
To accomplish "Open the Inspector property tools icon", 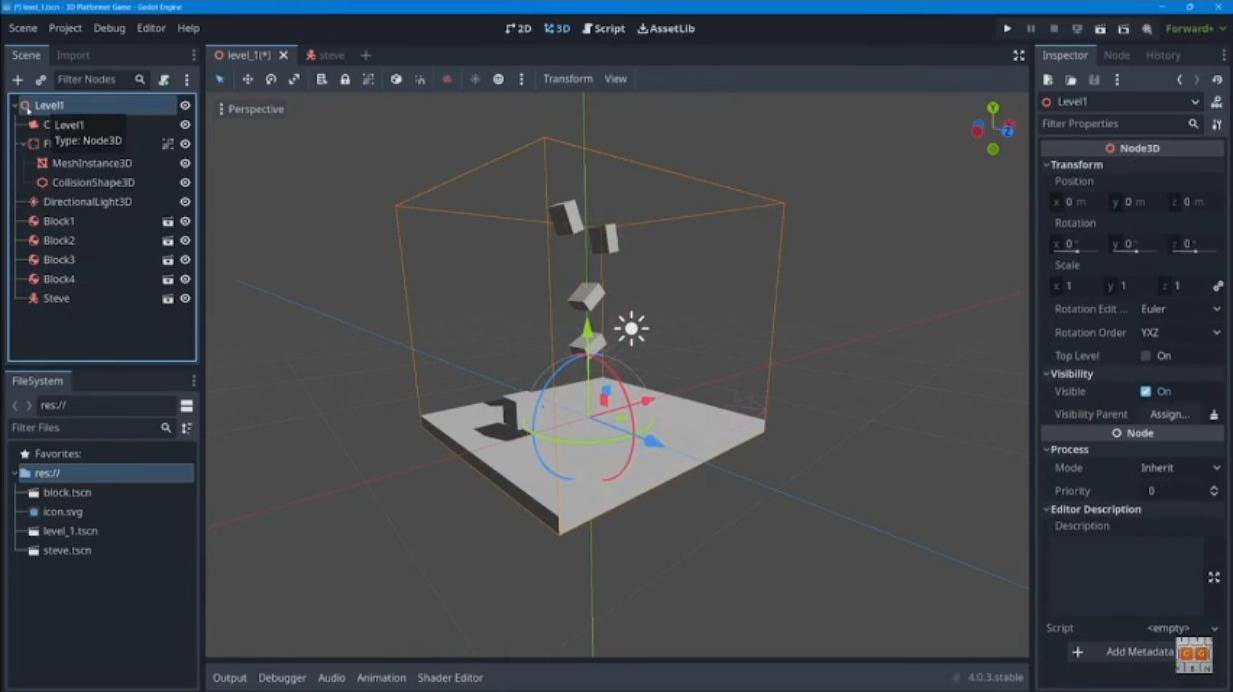I will [1216, 124].
